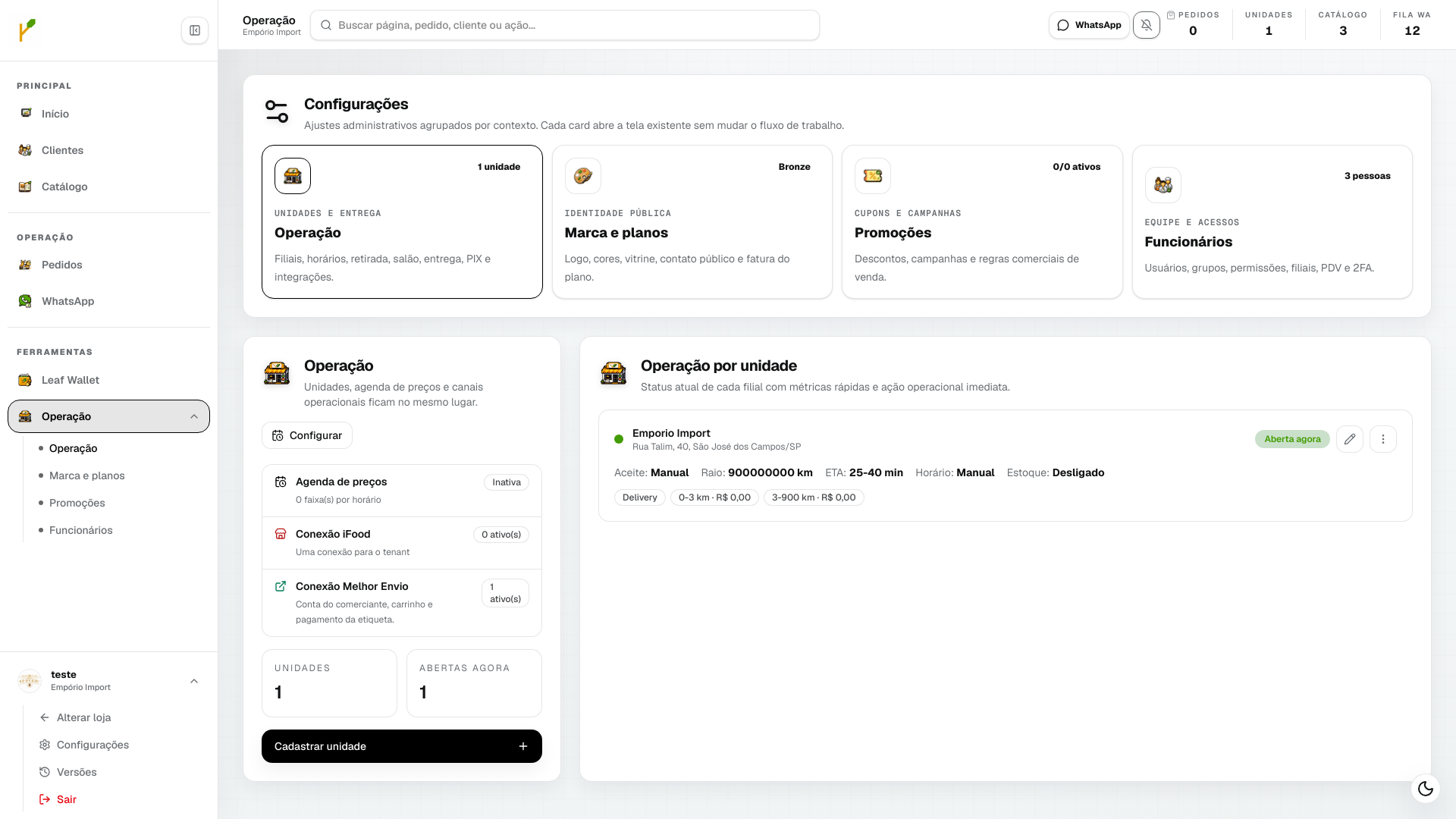Image resolution: width=1456 pixels, height=819 pixels.
Task: Click the Melhor Envio external link icon
Action: [281, 586]
